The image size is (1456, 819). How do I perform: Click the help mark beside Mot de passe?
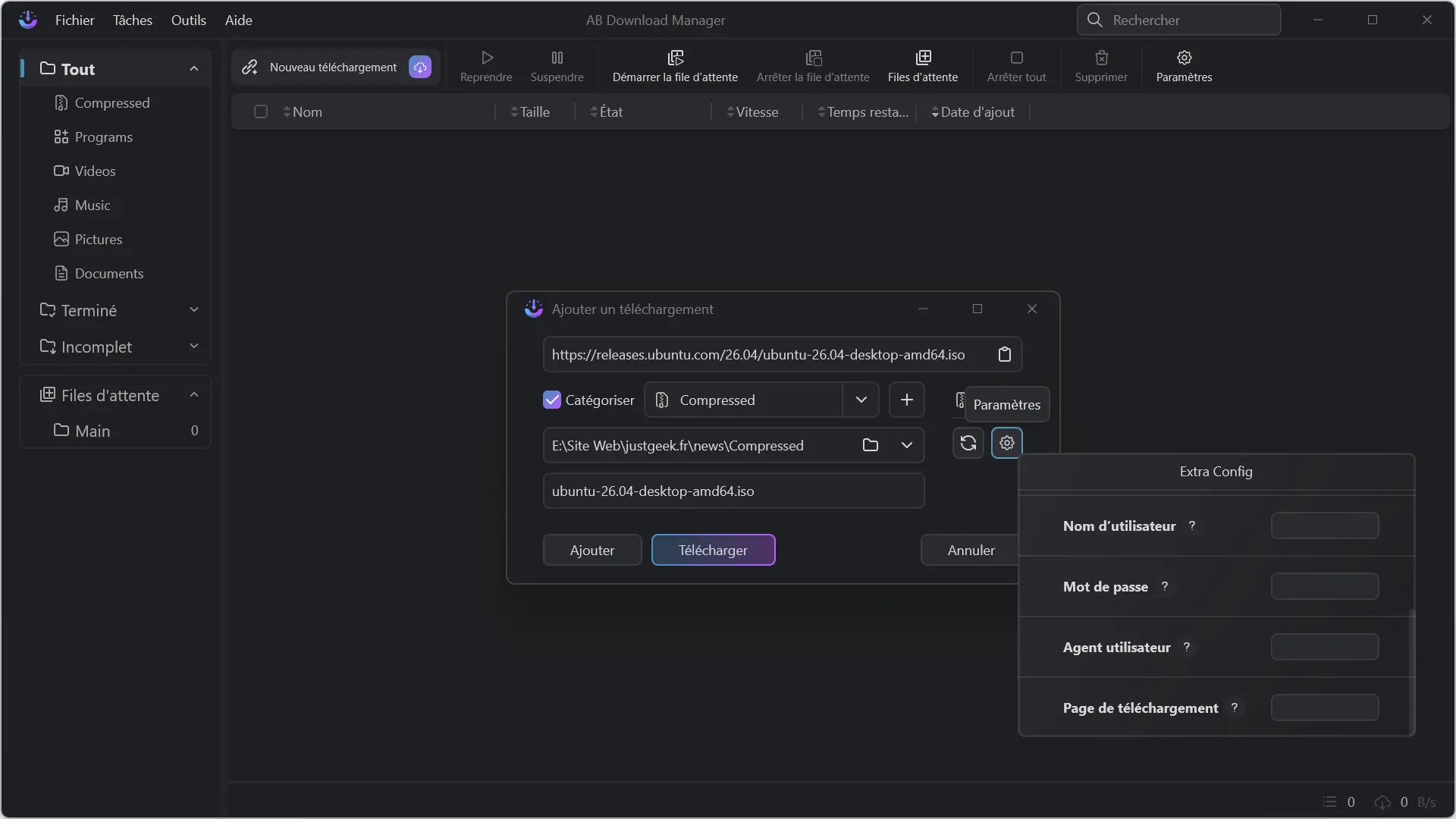[1165, 586]
